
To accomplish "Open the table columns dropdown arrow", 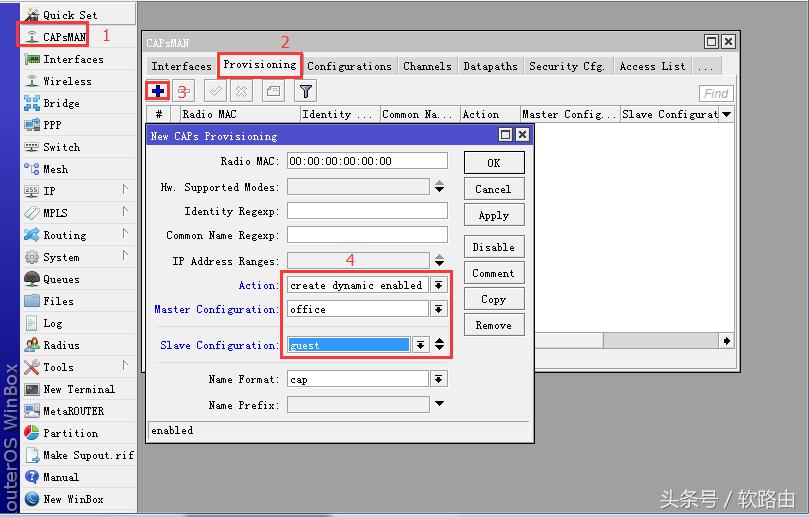I will tap(726, 114).
